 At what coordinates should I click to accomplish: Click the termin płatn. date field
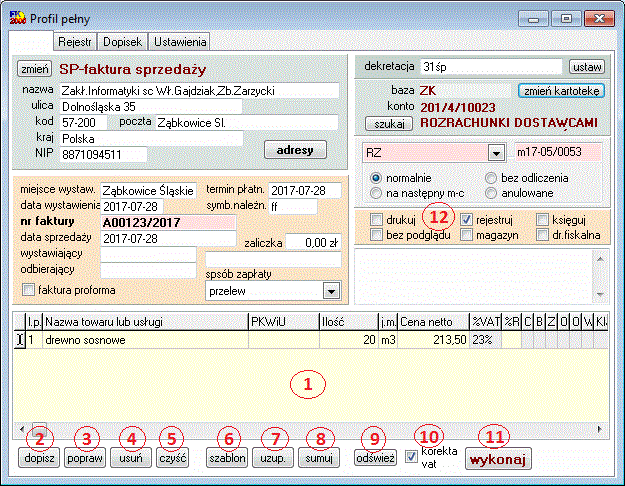coord(305,191)
